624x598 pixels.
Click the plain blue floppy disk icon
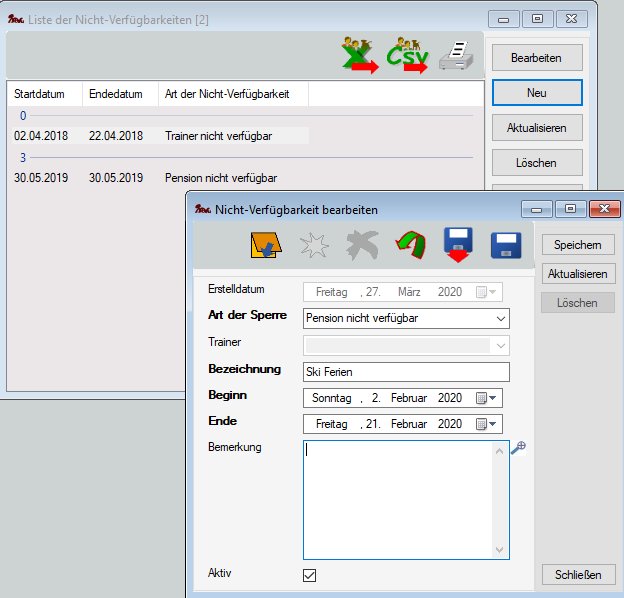tap(506, 246)
